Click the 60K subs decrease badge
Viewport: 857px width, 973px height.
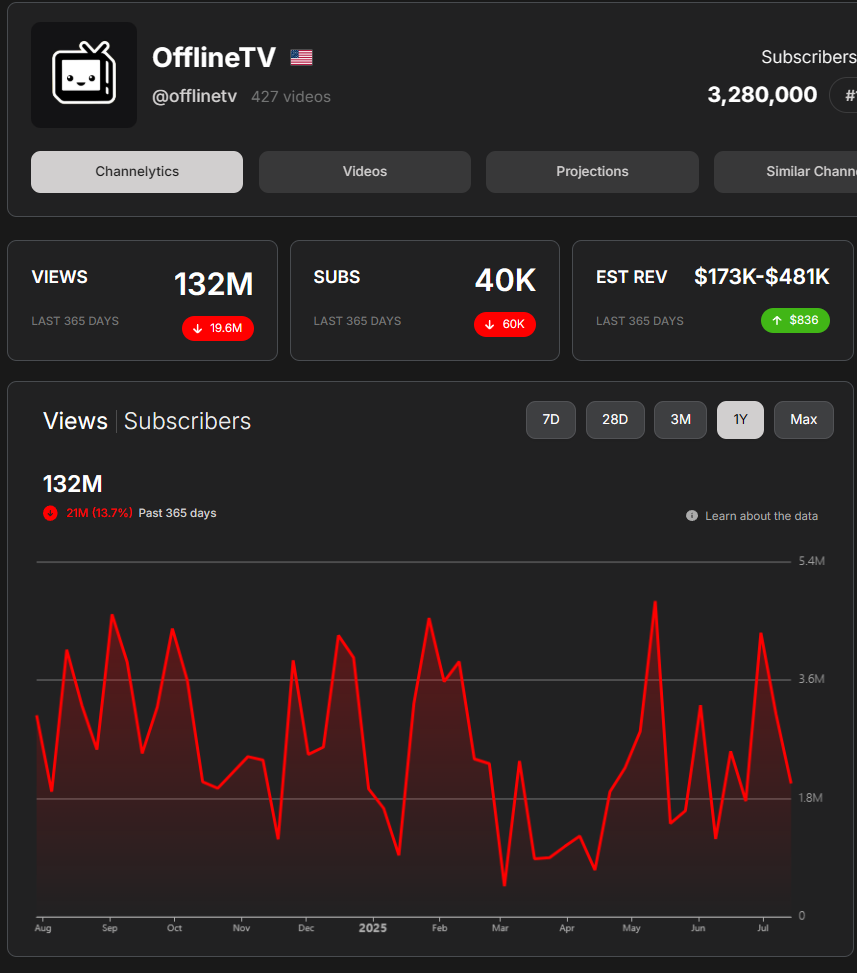tap(505, 325)
